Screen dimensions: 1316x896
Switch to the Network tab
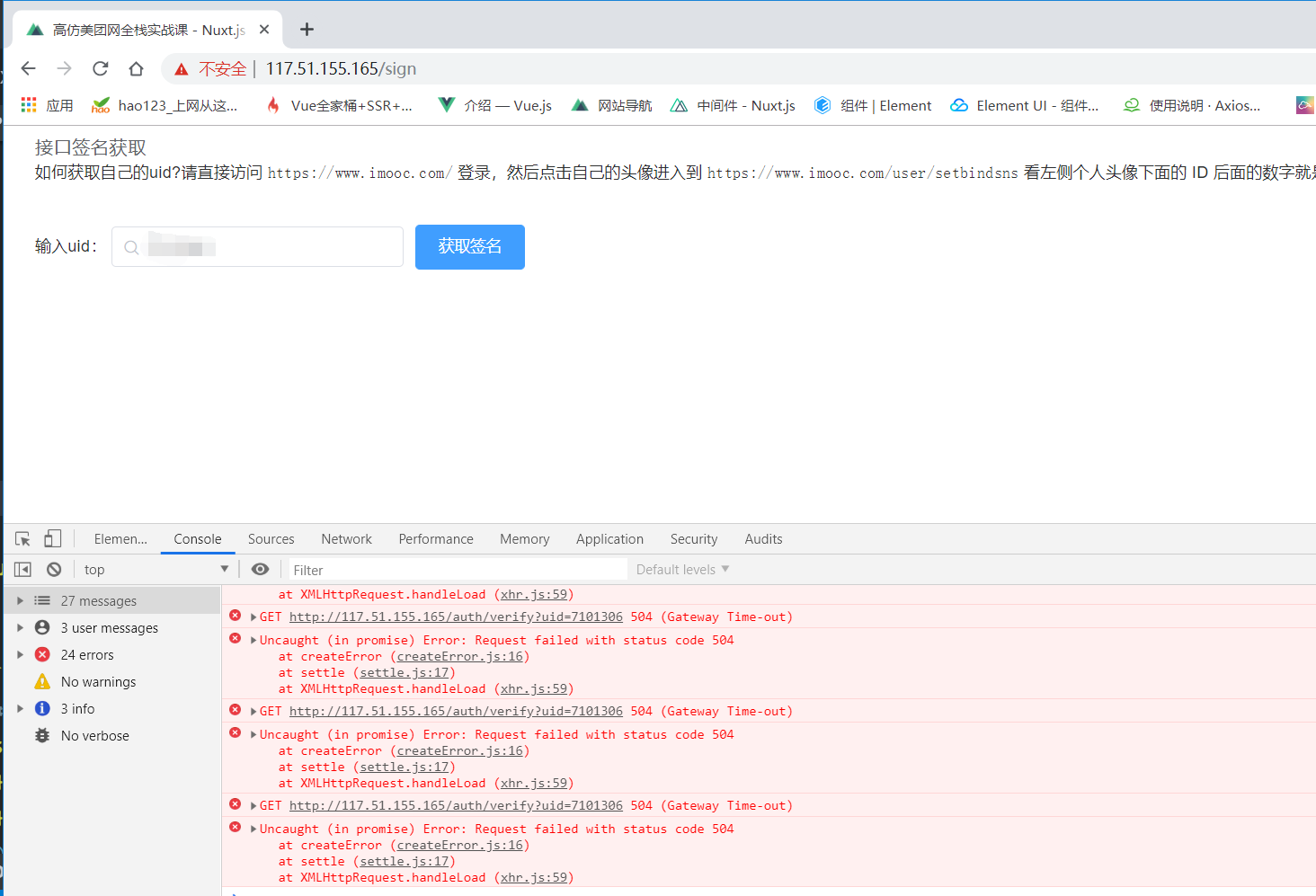346,538
